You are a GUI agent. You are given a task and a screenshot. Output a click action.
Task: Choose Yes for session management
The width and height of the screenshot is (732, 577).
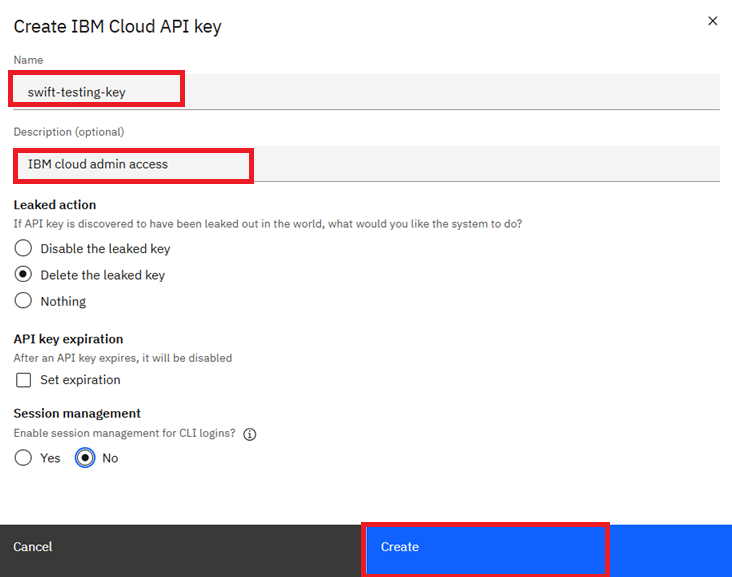click(23, 457)
